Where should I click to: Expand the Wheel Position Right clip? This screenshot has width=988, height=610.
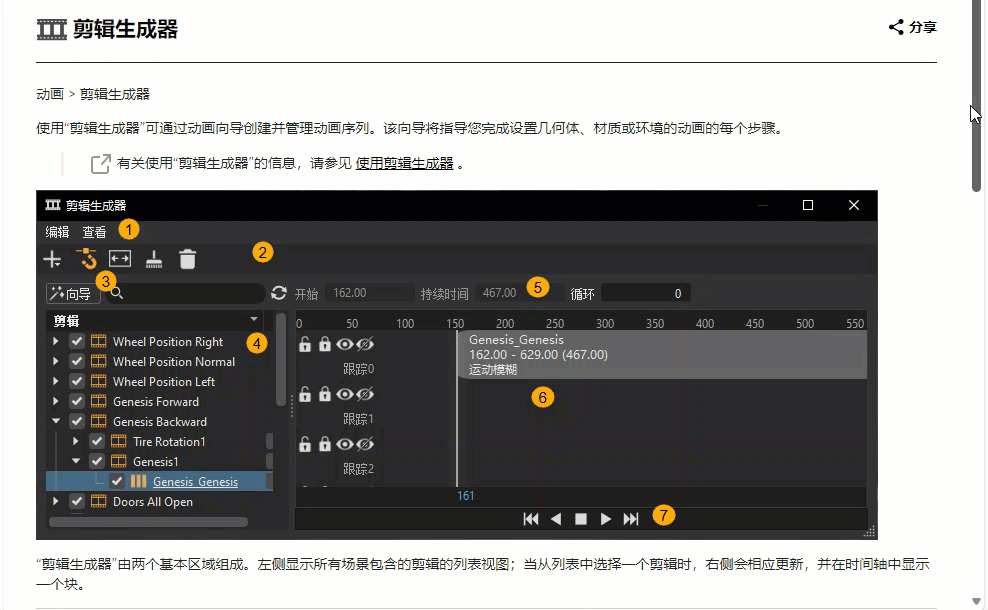(55, 342)
